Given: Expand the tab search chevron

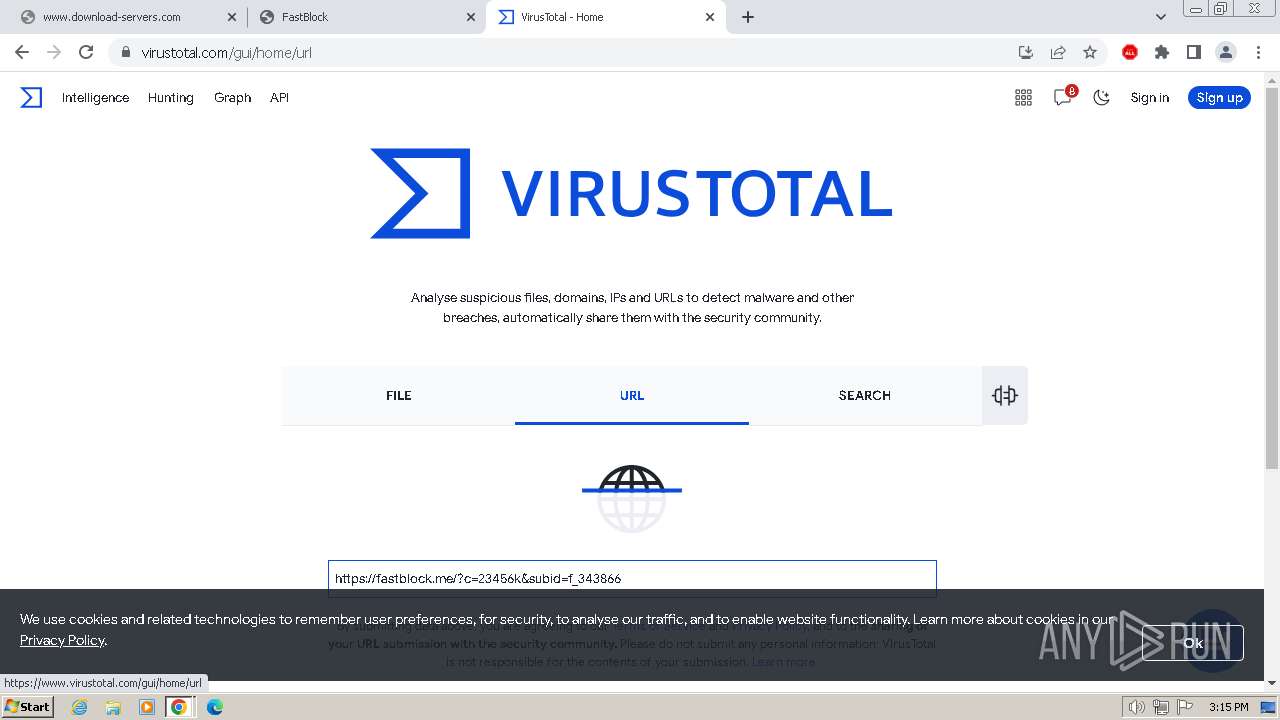Looking at the screenshot, I should [x=1160, y=17].
